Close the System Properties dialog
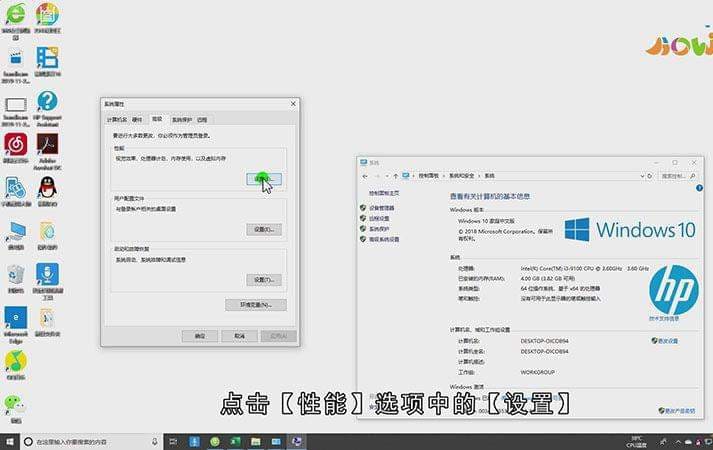 point(293,104)
